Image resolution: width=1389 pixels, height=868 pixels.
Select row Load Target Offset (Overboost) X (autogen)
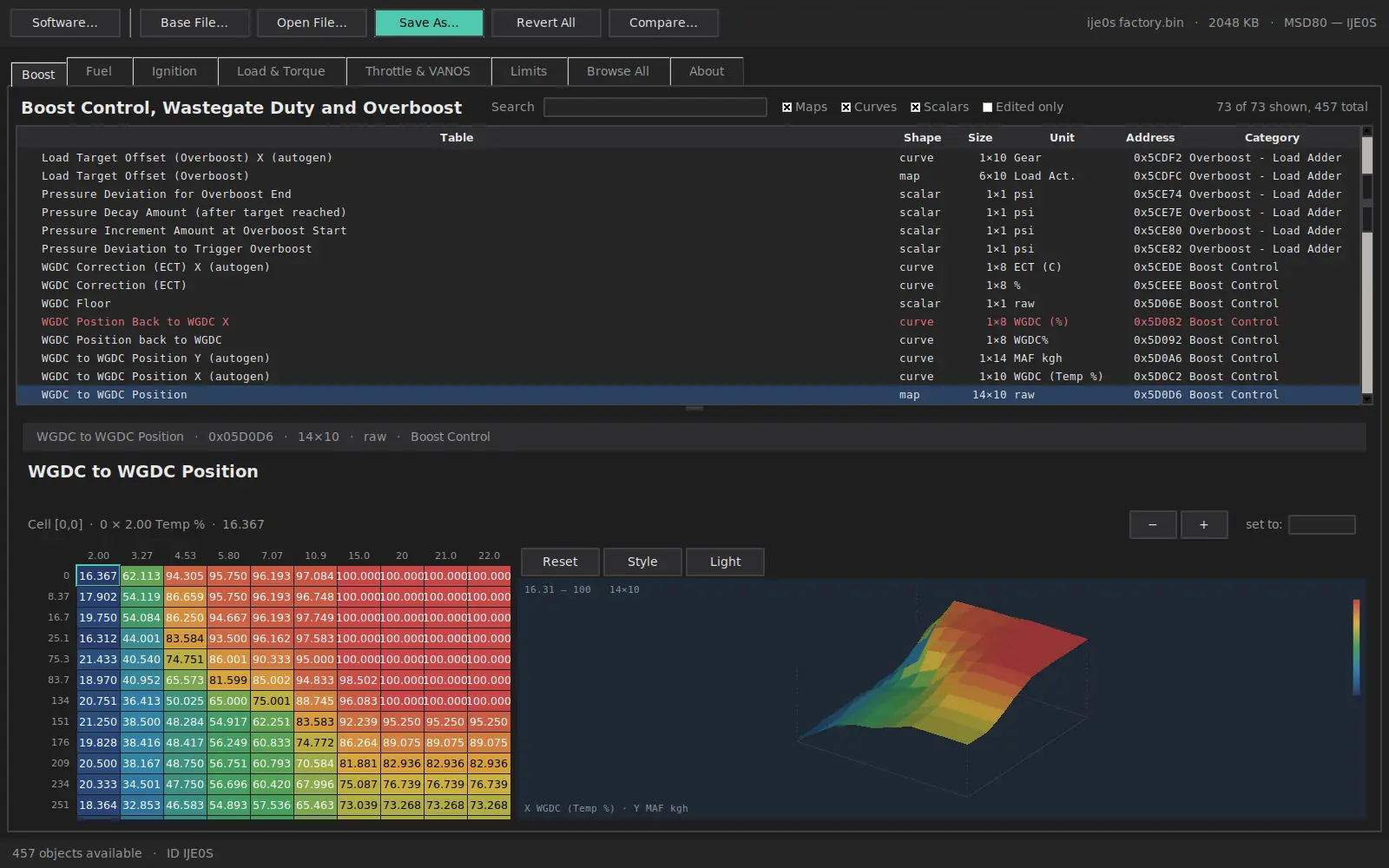(688, 158)
